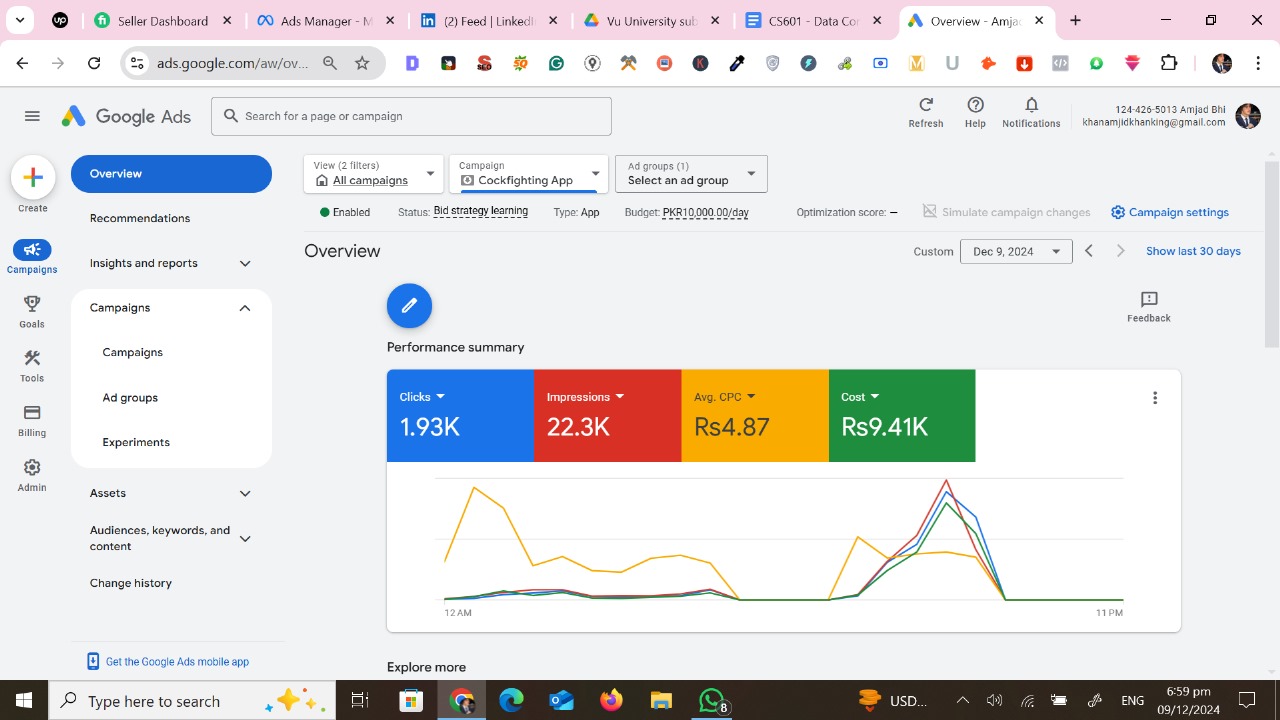Open the Admin gear icon
Screen dimensions: 1280x720
pyautogui.click(x=32, y=469)
